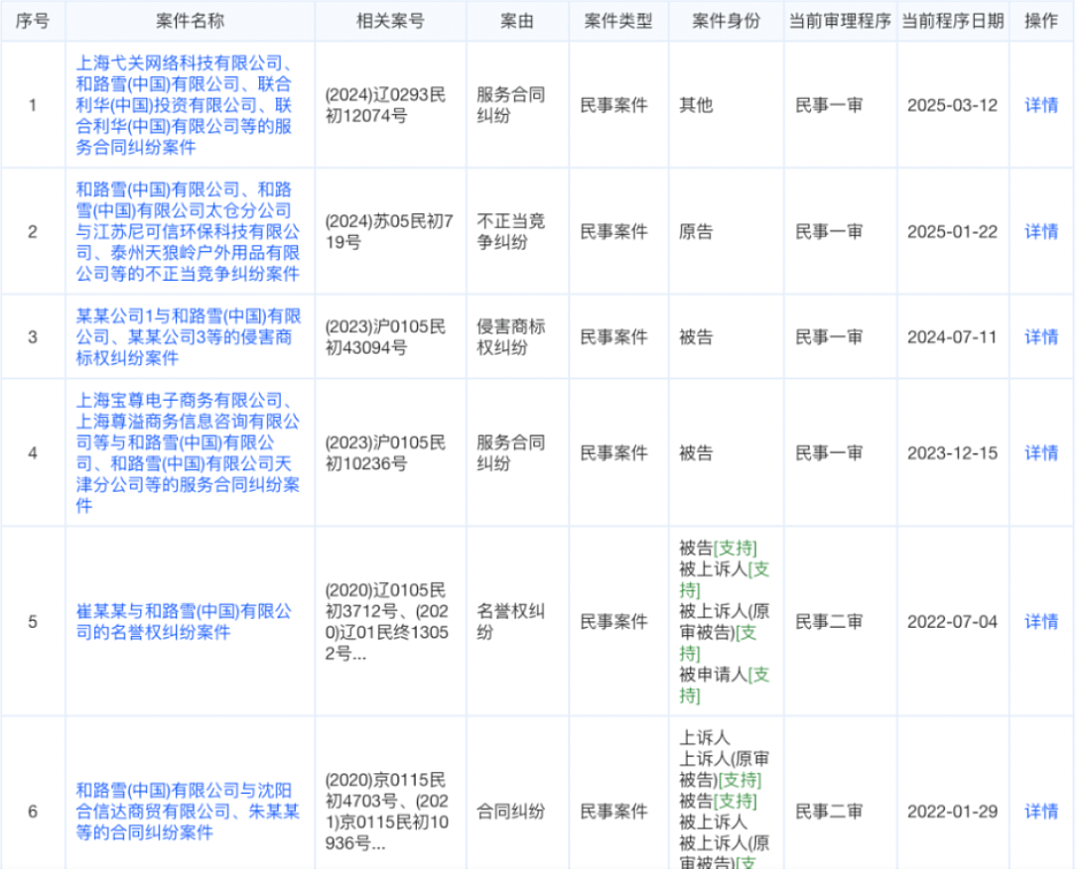
Task: Click cause 合同纠纷 in row 6
Action: coord(511,812)
